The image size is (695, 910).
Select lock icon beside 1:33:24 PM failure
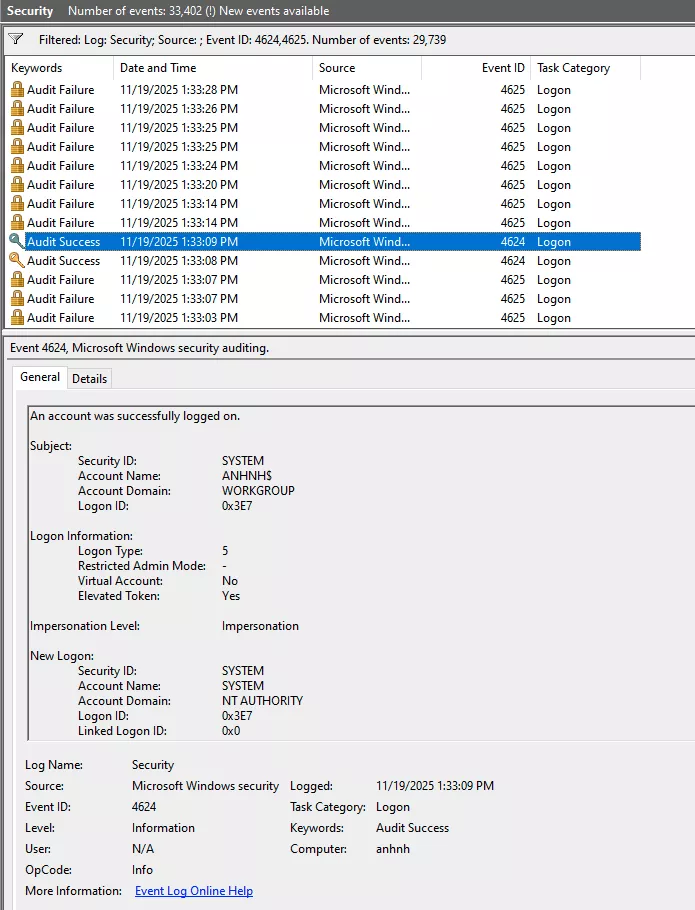(x=17, y=166)
